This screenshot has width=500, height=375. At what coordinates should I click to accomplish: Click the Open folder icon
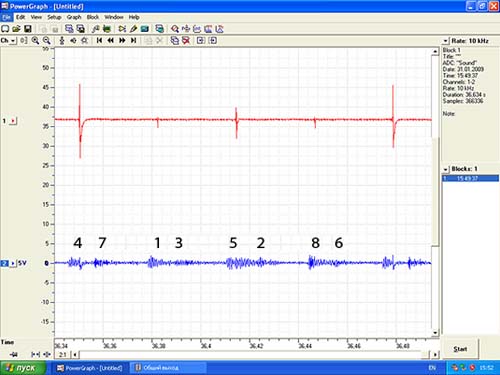coord(16,29)
